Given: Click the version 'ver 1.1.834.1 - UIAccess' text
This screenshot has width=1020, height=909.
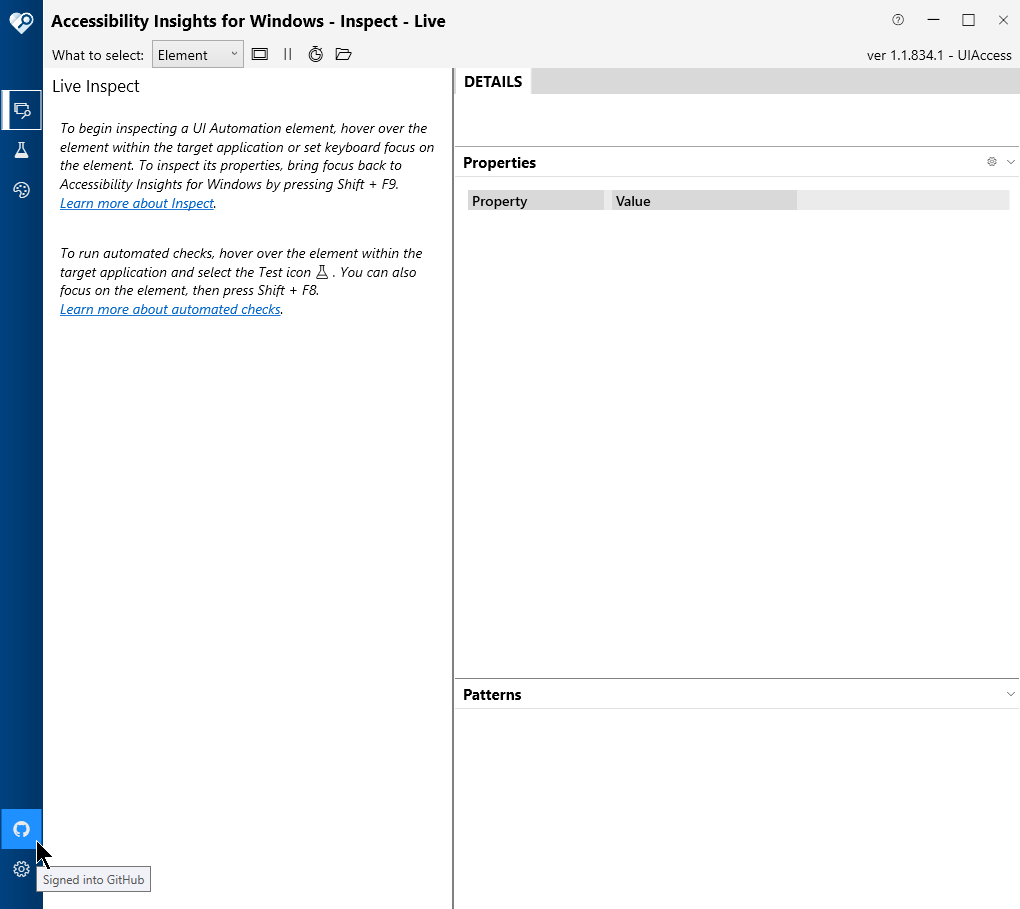Looking at the screenshot, I should [939, 55].
